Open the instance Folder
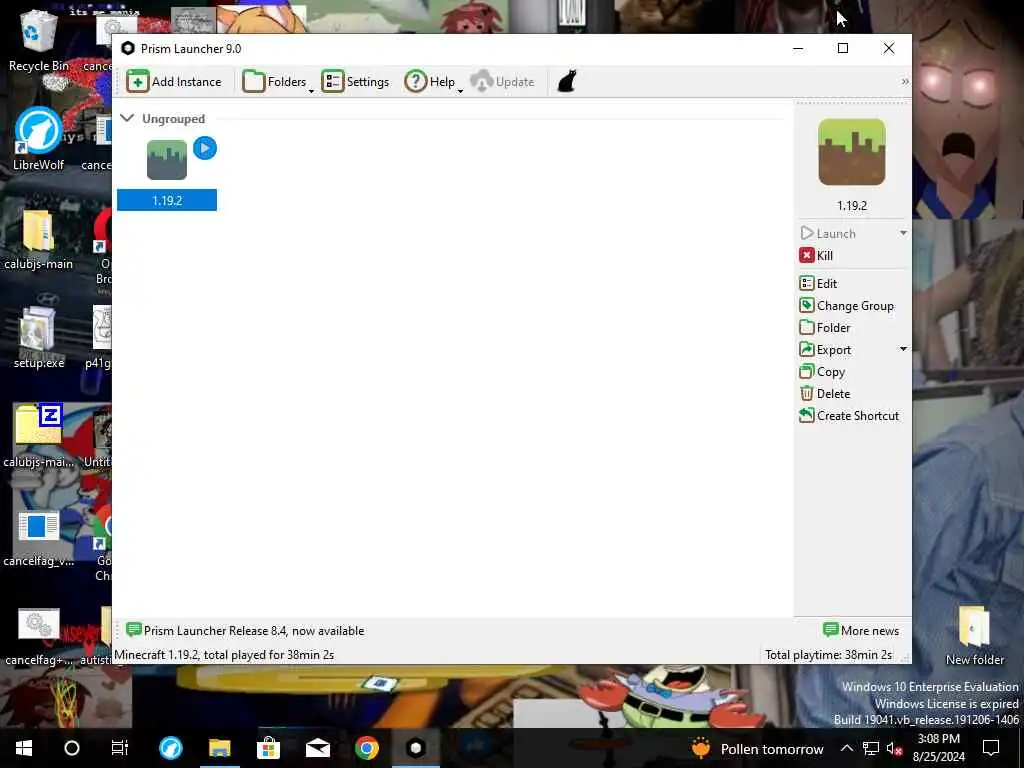 click(825, 328)
